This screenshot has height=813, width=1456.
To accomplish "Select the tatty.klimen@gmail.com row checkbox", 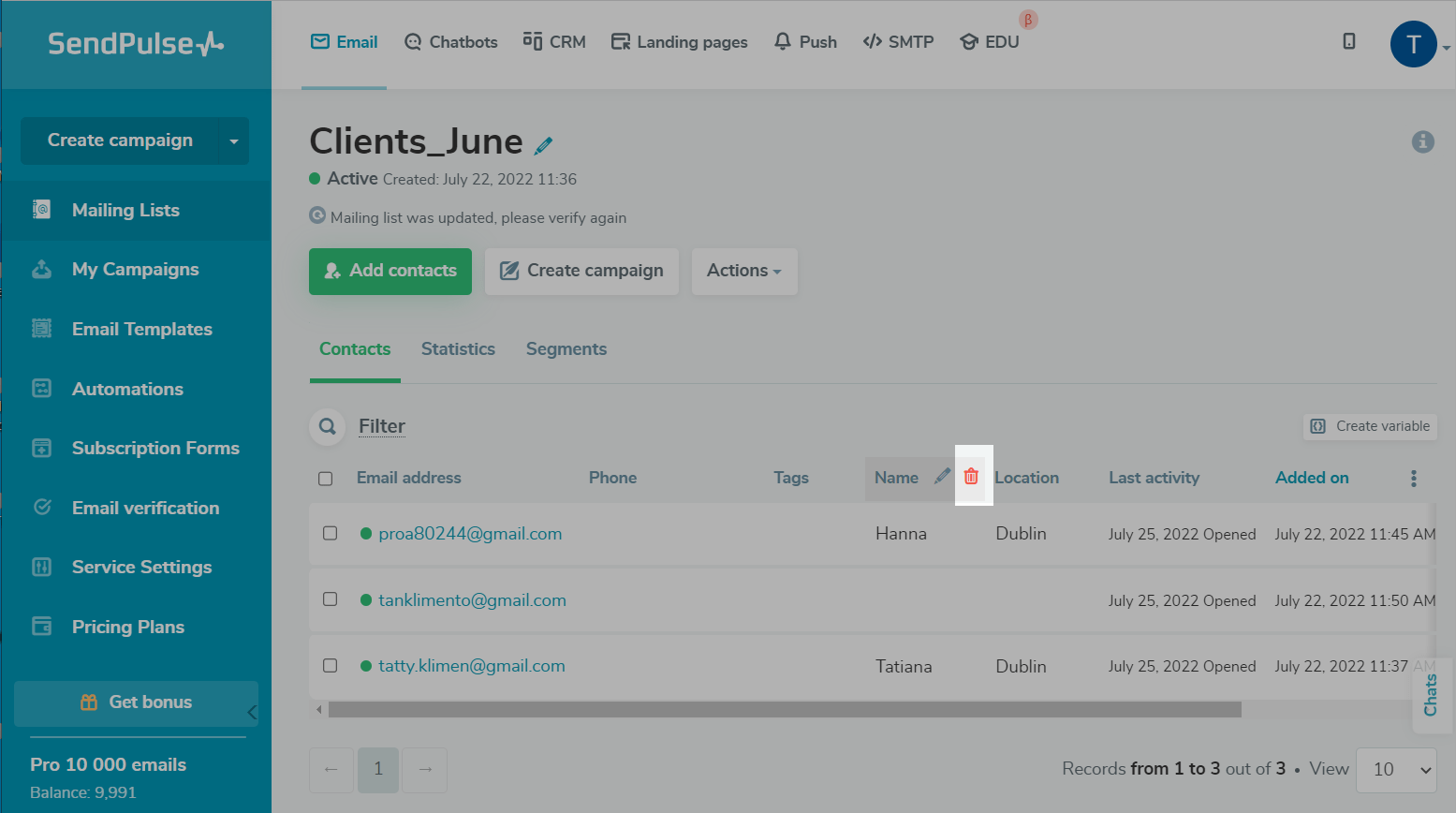I will 330,666.
